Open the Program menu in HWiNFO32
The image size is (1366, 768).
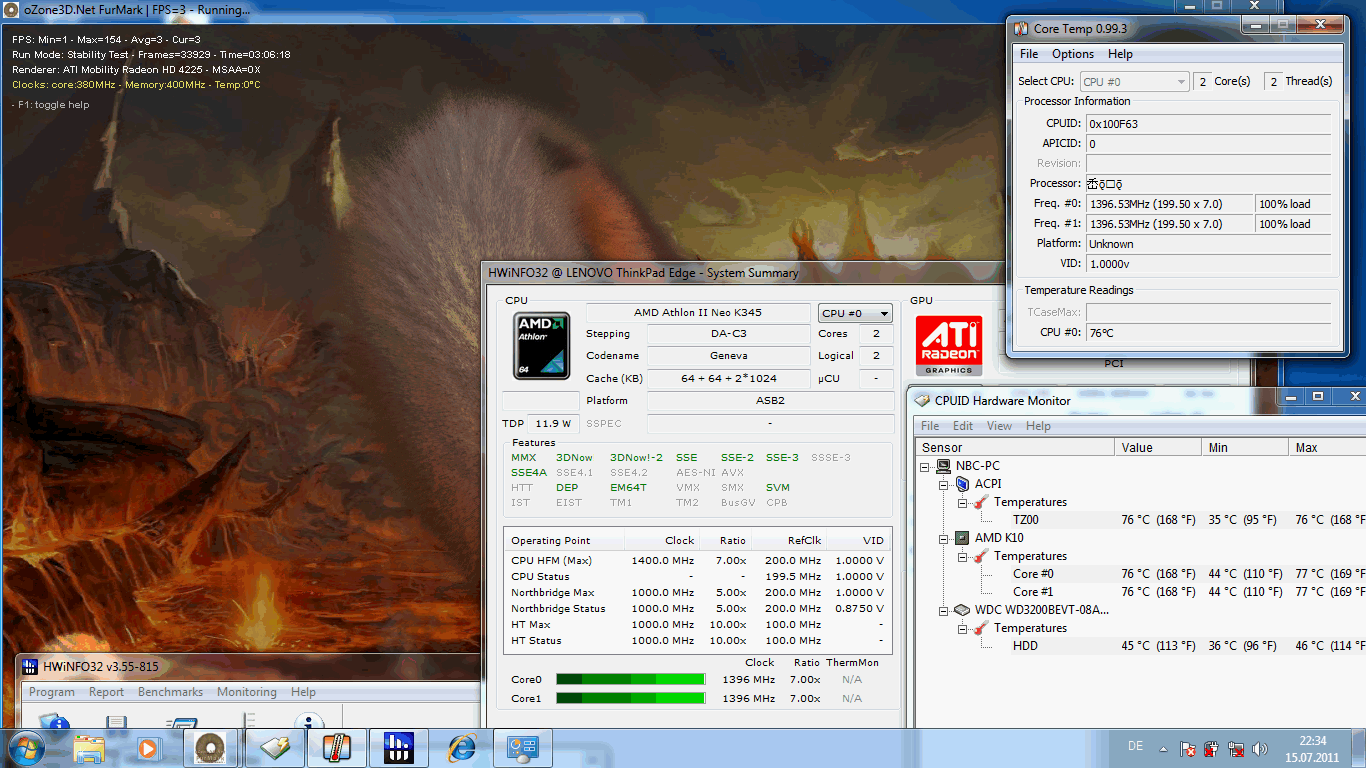pyautogui.click(x=52, y=692)
